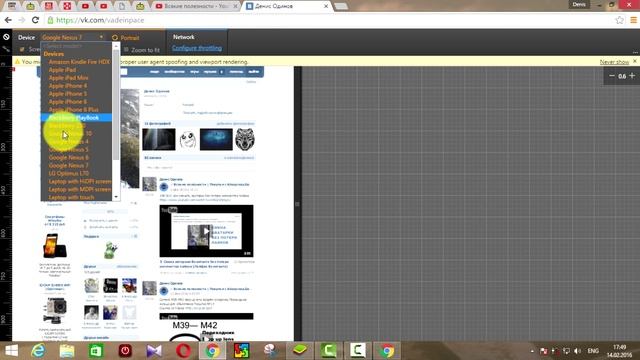The width and height of the screenshot is (640, 360).
Task: Toggle Zoom to fit checkbox
Action: click(x=126, y=49)
